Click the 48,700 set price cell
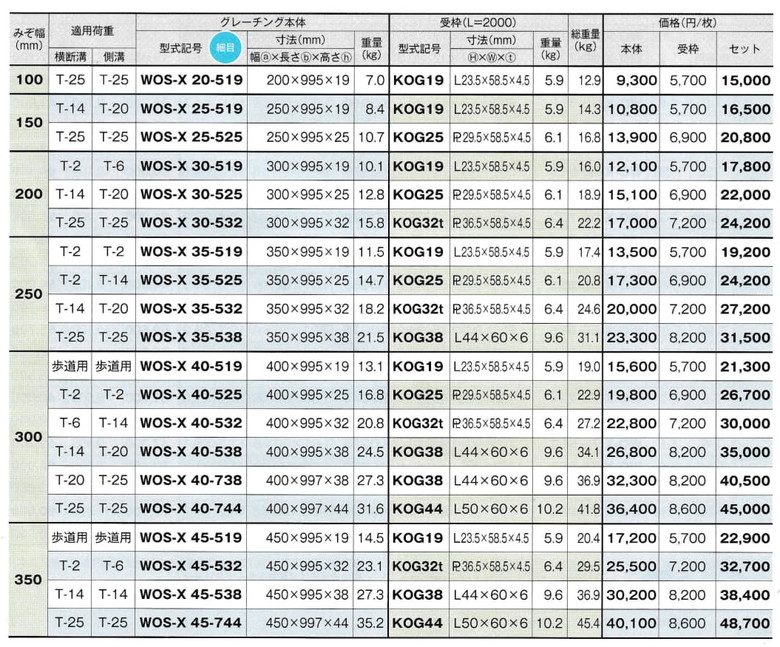The height and width of the screenshot is (647, 780). coord(745,623)
